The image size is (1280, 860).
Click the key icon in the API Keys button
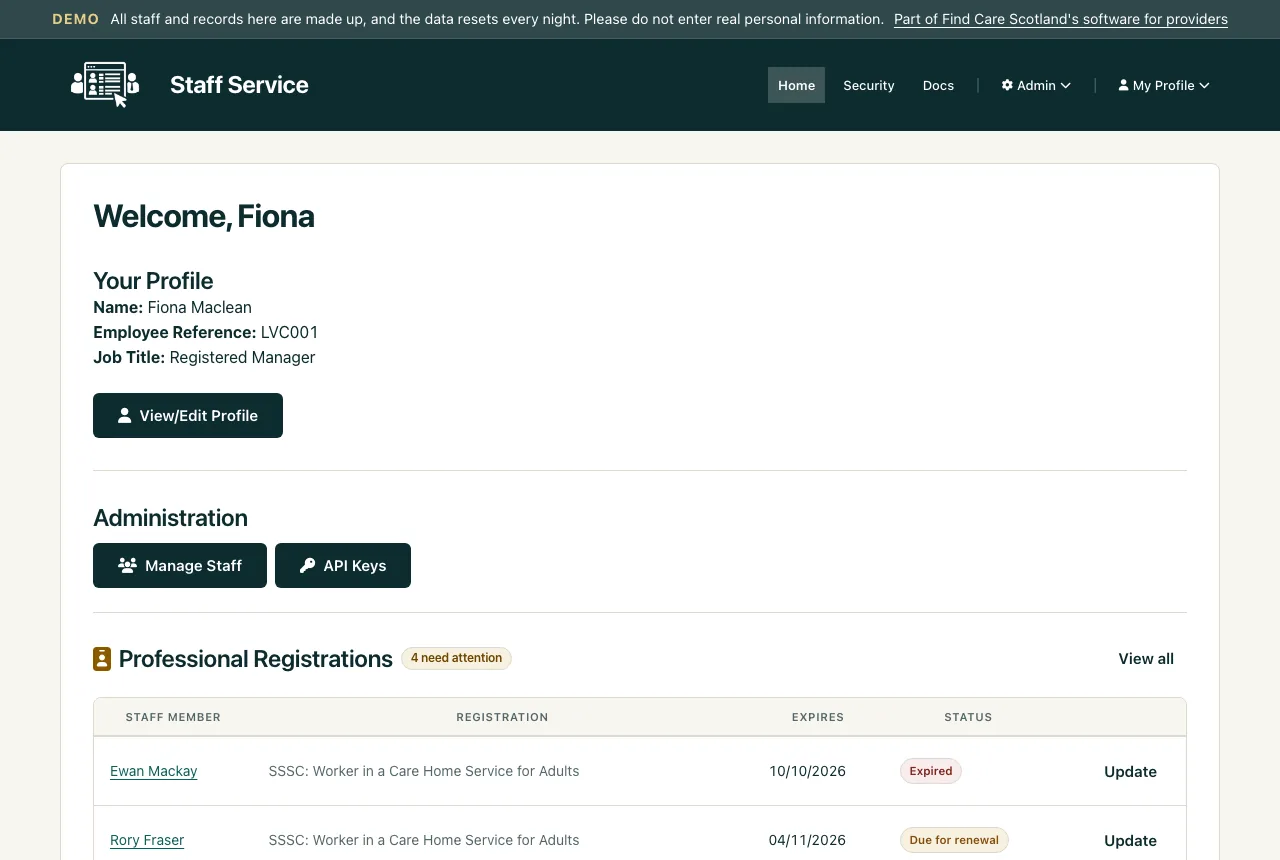308,565
